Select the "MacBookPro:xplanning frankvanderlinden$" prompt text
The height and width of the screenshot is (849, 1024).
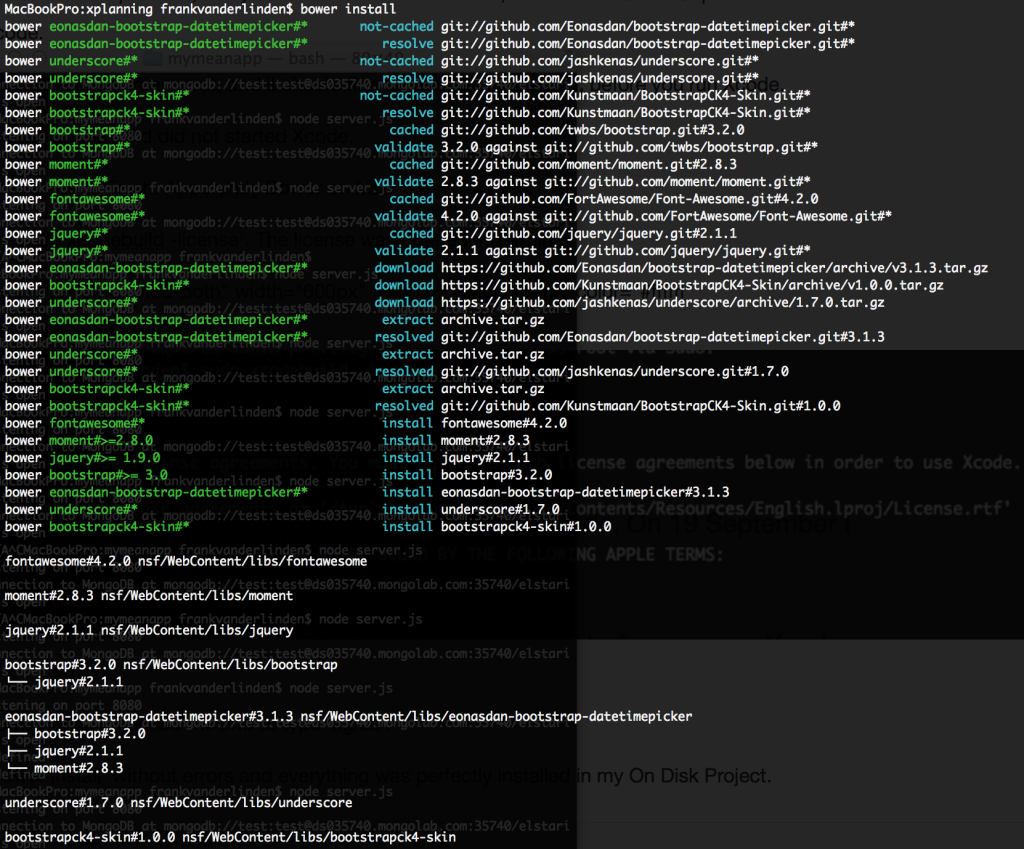coord(149,9)
